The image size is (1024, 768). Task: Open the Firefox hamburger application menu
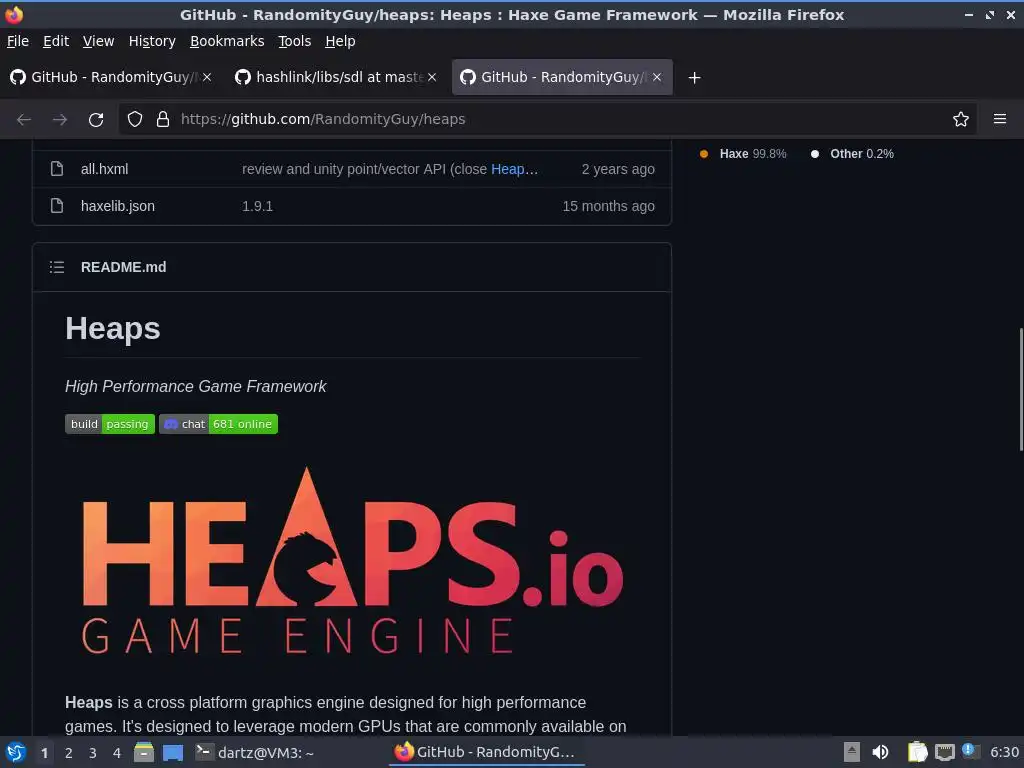click(x=1000, y=119)
